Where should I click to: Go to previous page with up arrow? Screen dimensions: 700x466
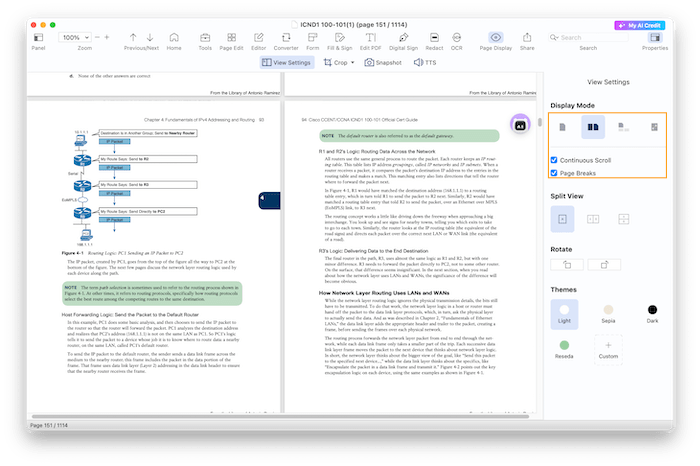point(133,37)
